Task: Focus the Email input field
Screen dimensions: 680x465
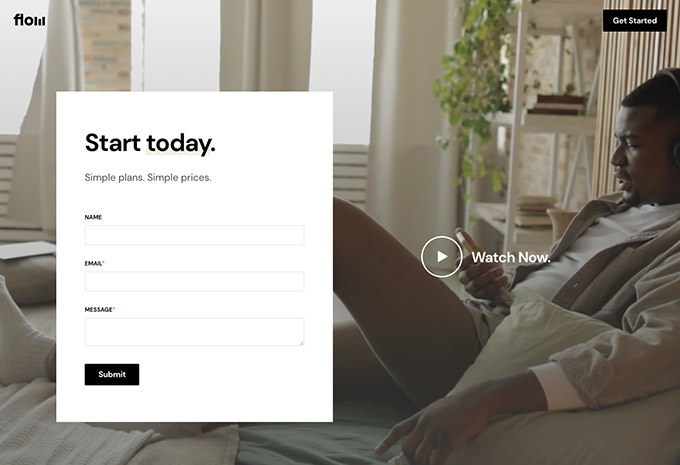Action: pos(194,281)
